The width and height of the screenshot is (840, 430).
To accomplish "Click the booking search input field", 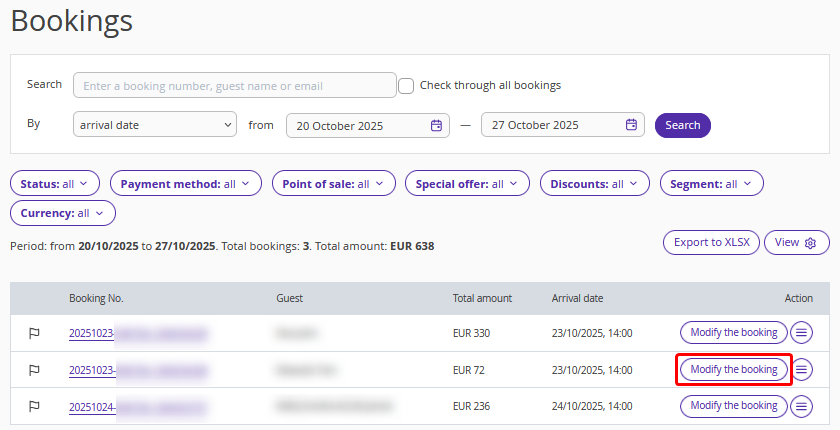I will coord(235,86).
